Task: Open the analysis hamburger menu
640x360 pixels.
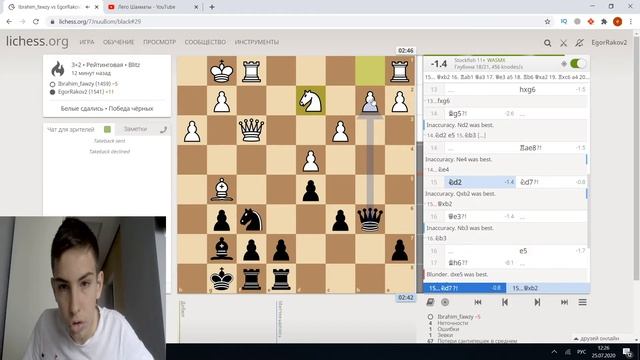Action: (582, 302)
